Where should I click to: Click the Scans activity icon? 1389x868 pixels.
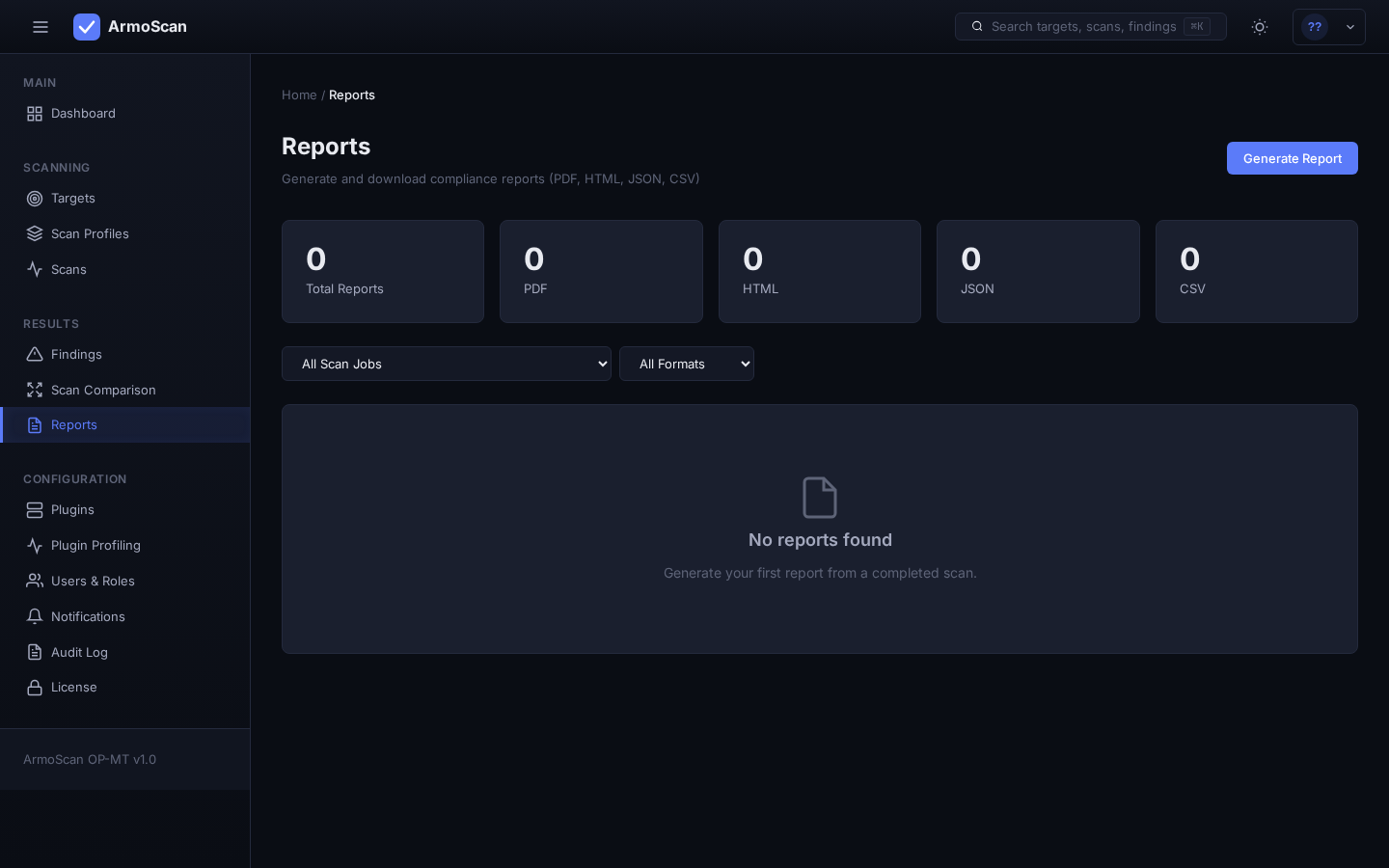pyautogui.click(x=35, y=270)
